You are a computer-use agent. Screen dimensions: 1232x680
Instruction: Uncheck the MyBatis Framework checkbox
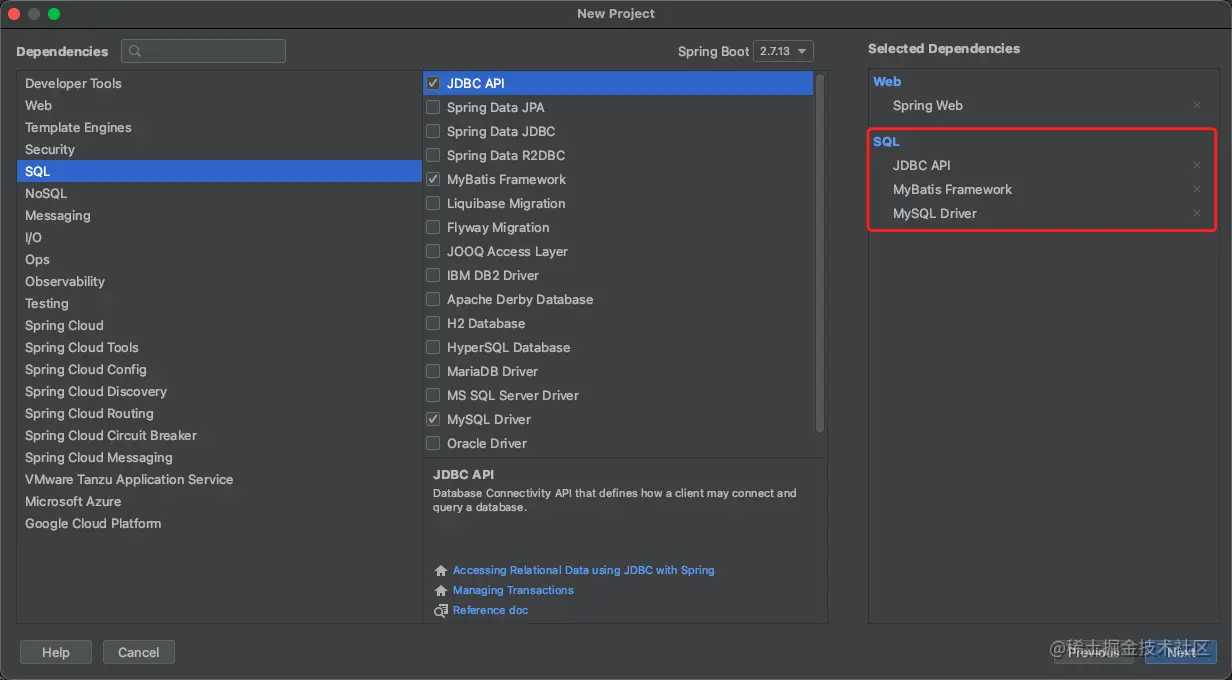coord(433,179)
